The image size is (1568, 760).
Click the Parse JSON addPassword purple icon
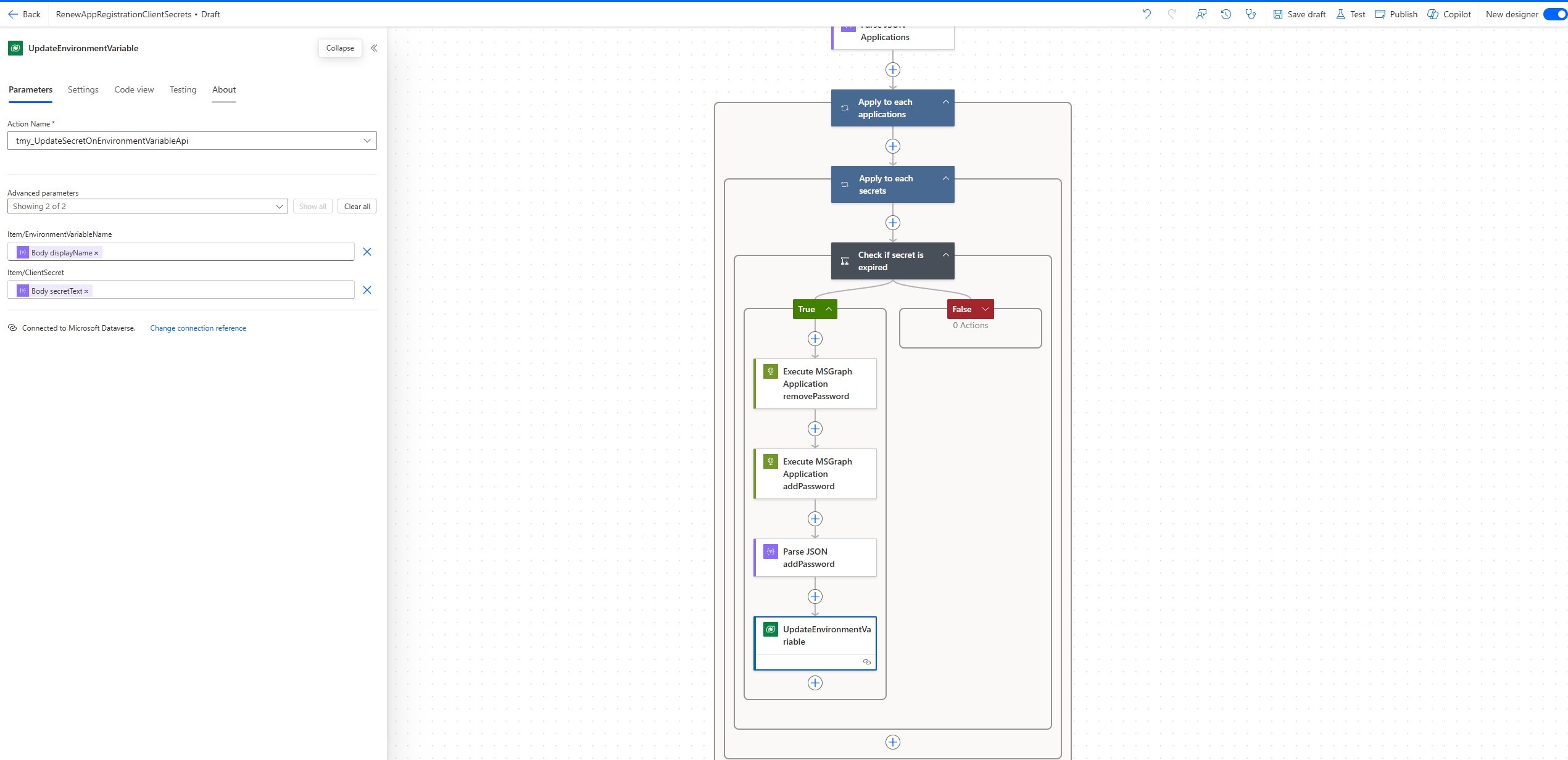click(x=771, y=551)
